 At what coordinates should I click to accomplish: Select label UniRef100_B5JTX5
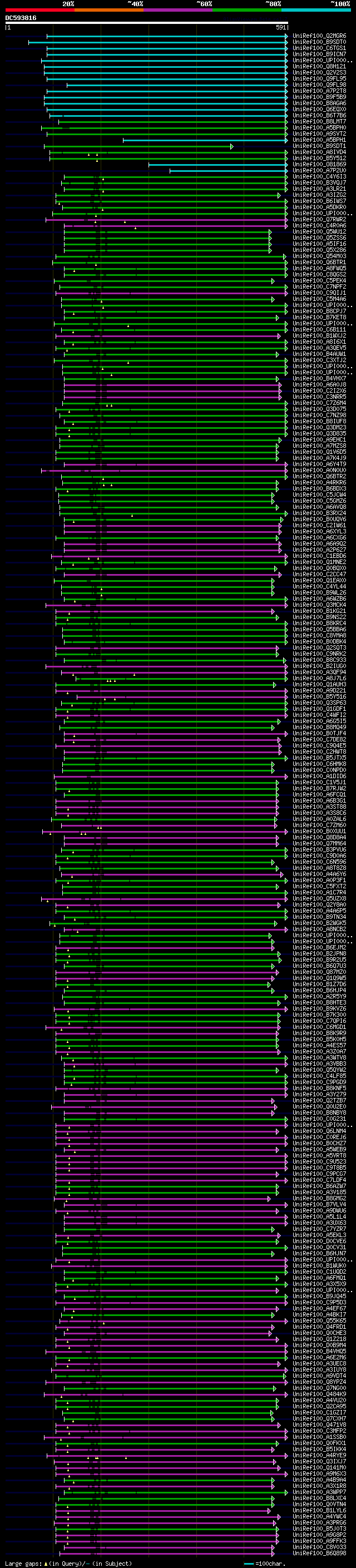point(319,759)
